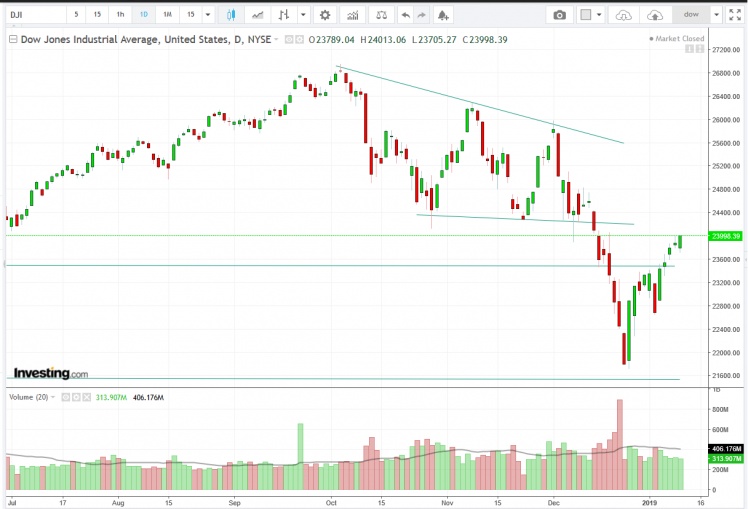Add an alert with bell icon
This screenshot has height=509, width=748.
point(442,15)
